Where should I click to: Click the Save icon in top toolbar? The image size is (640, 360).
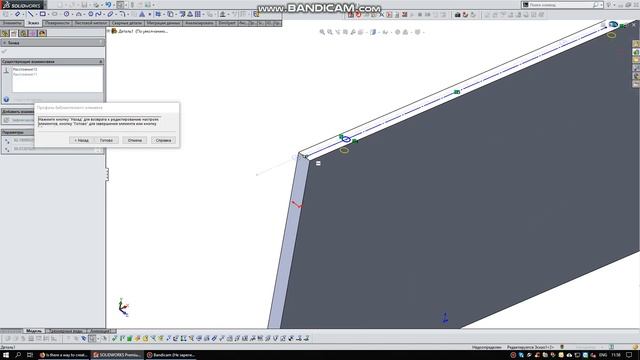coord(84,5)
